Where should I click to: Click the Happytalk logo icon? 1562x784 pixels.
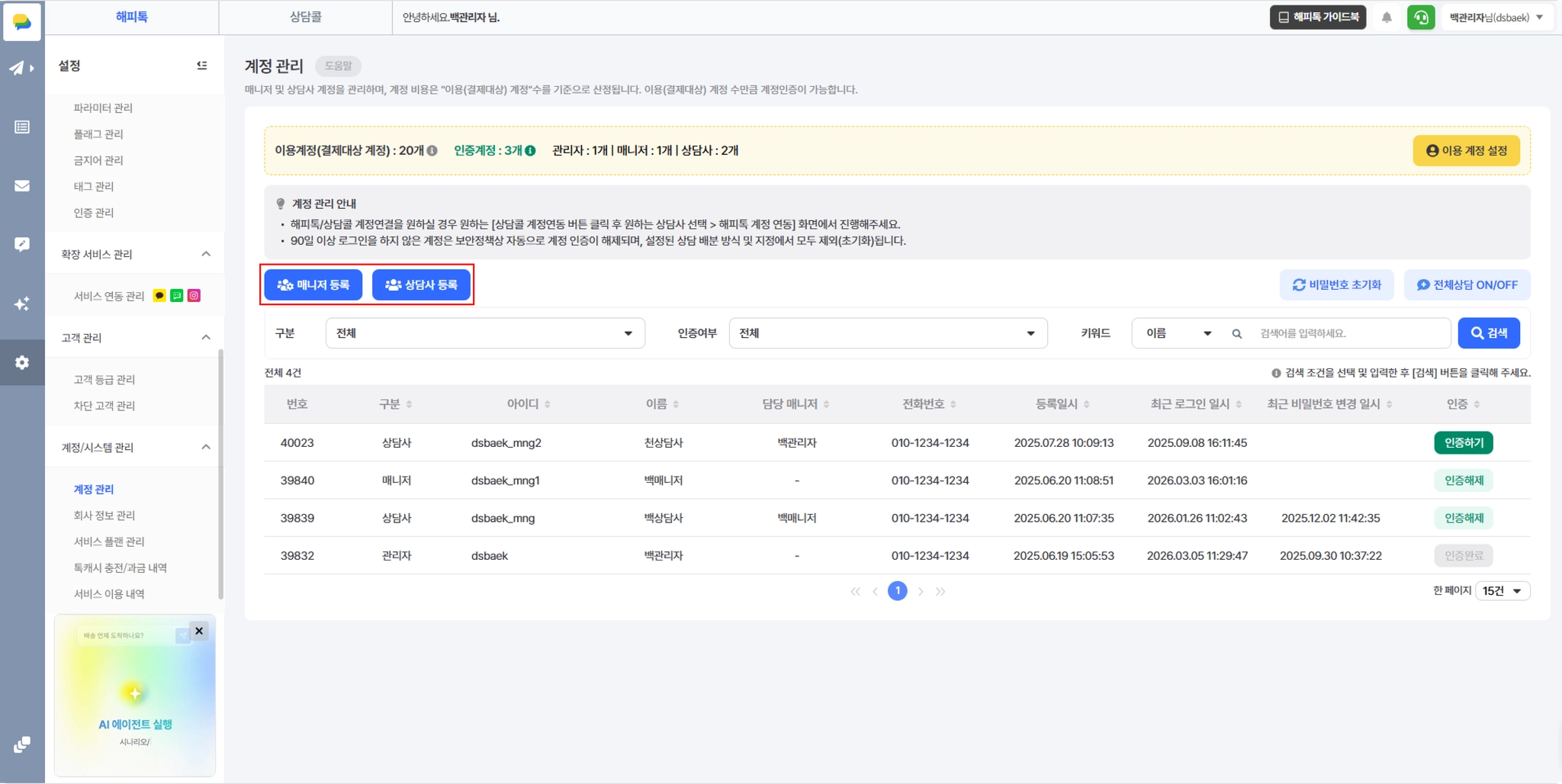22,21
